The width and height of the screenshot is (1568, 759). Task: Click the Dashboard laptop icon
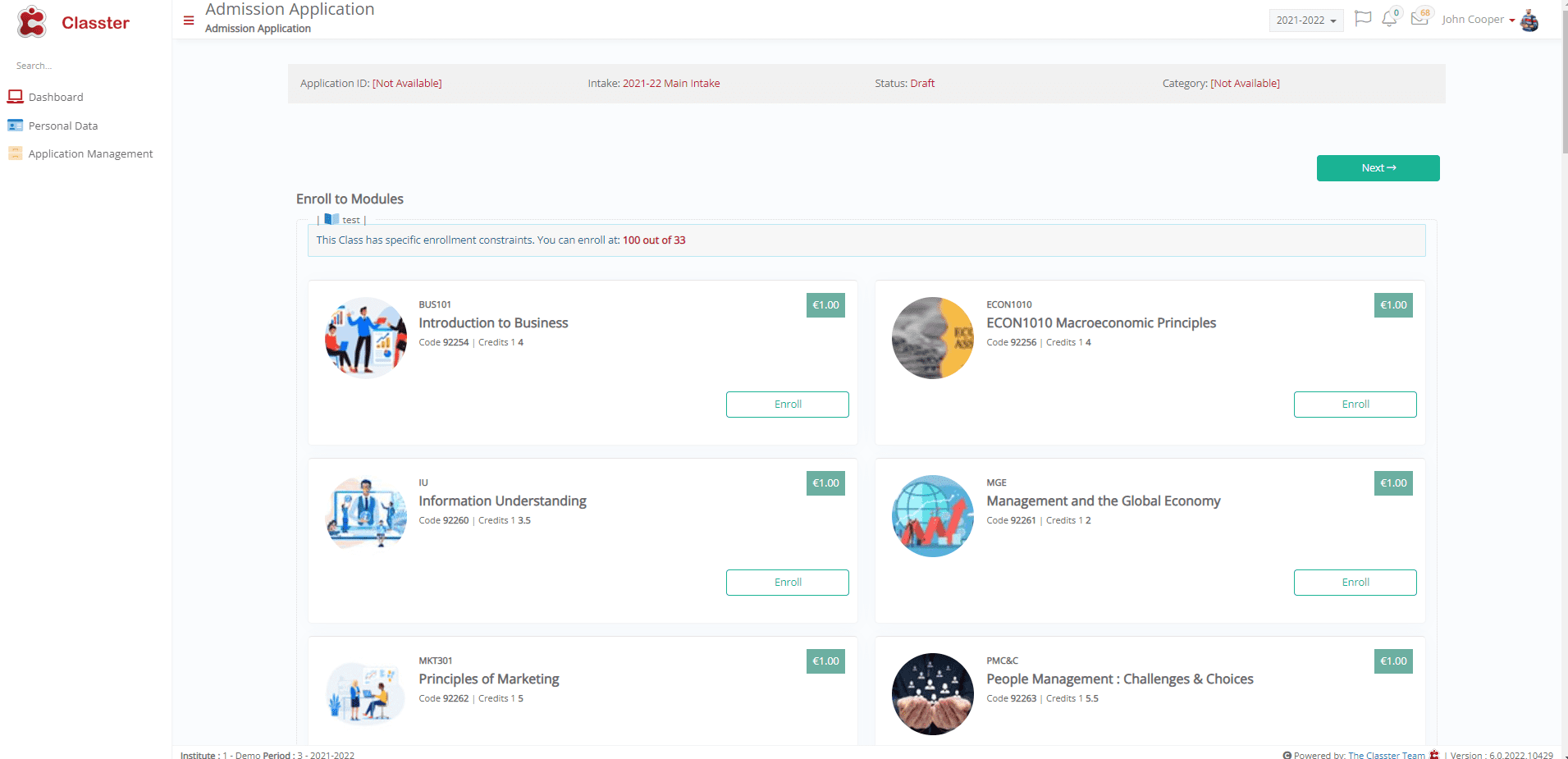coord(16,97)
